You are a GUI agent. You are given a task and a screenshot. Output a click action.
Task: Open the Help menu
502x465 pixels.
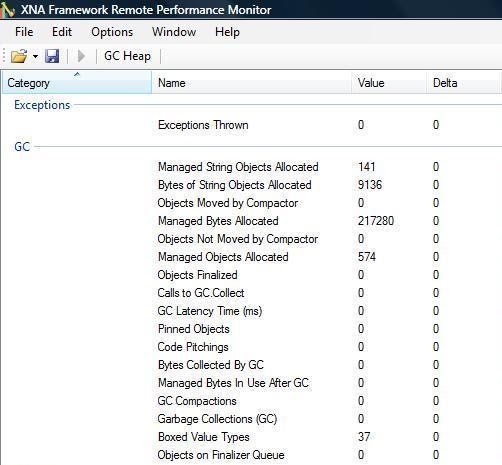coord(227,32)
